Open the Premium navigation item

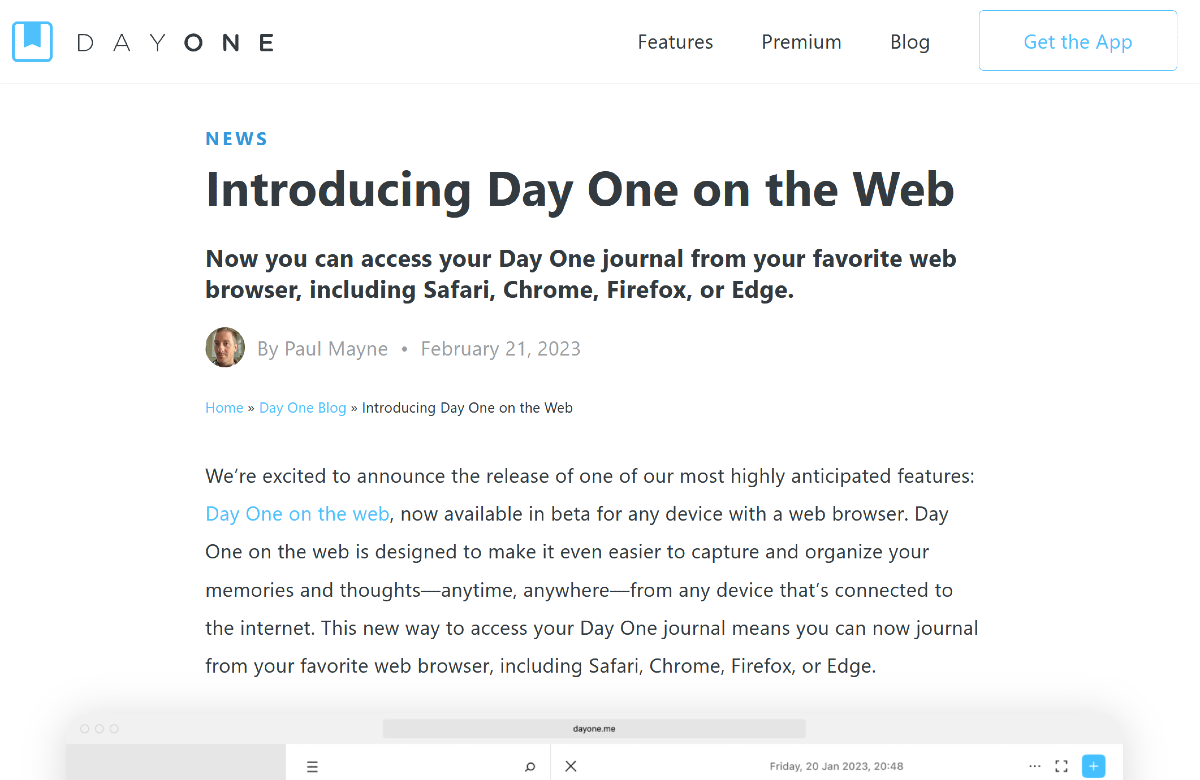(x=801, y=42)
